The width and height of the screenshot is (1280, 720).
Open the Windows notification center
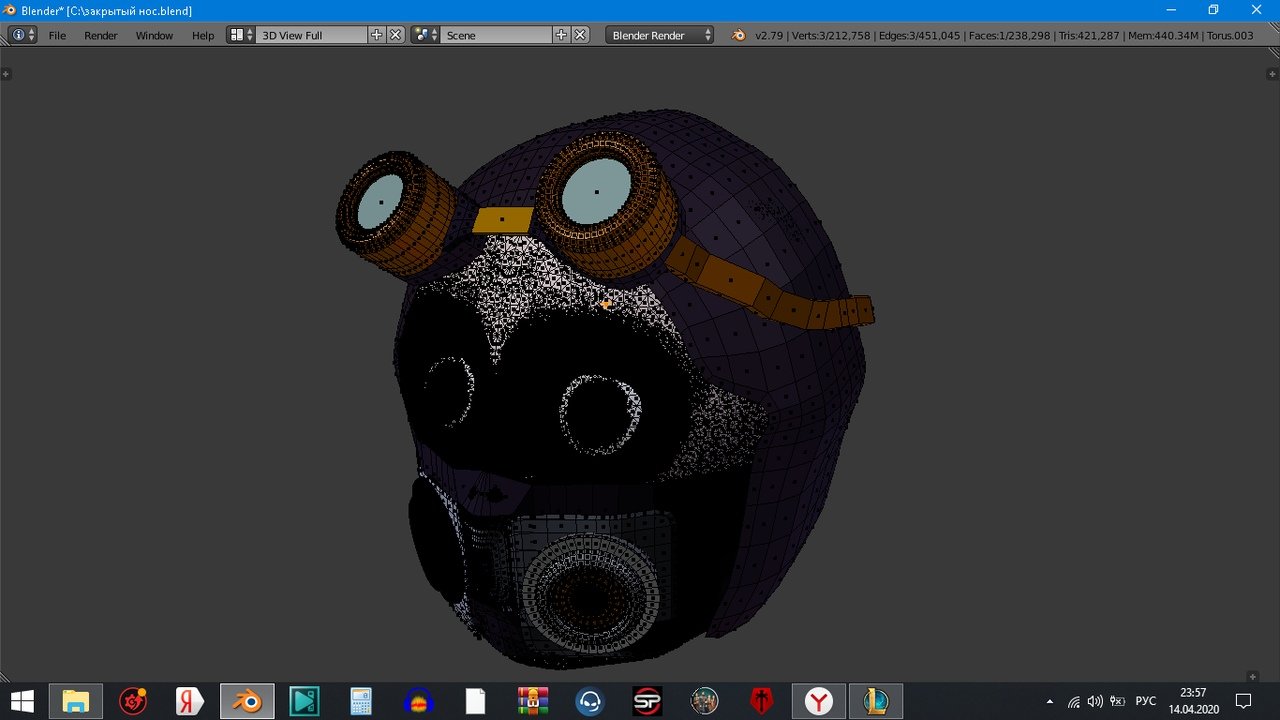[1244, 701]
